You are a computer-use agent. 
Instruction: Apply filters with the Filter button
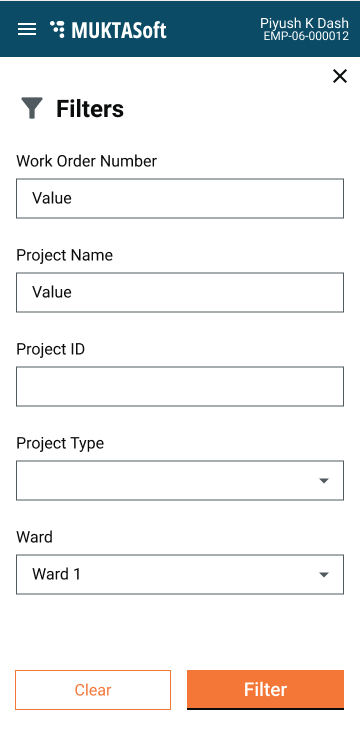(x=265, y=690)
